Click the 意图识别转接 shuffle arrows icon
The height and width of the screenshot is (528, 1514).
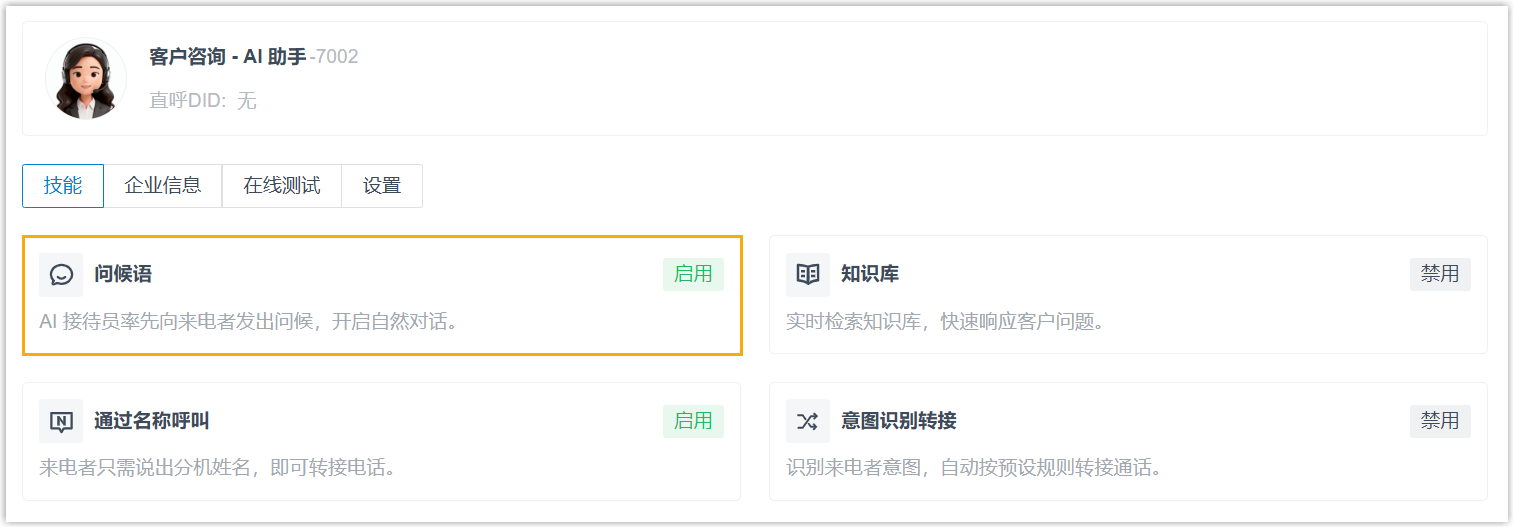click(807, 421)
